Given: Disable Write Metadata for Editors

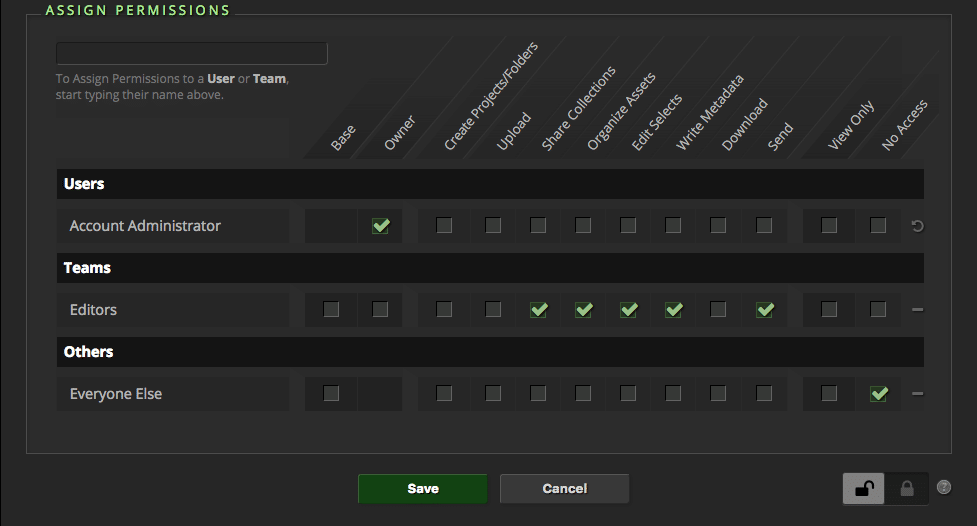Looking at the screenshot, I should pyautogui.click(x=673, y=310).
